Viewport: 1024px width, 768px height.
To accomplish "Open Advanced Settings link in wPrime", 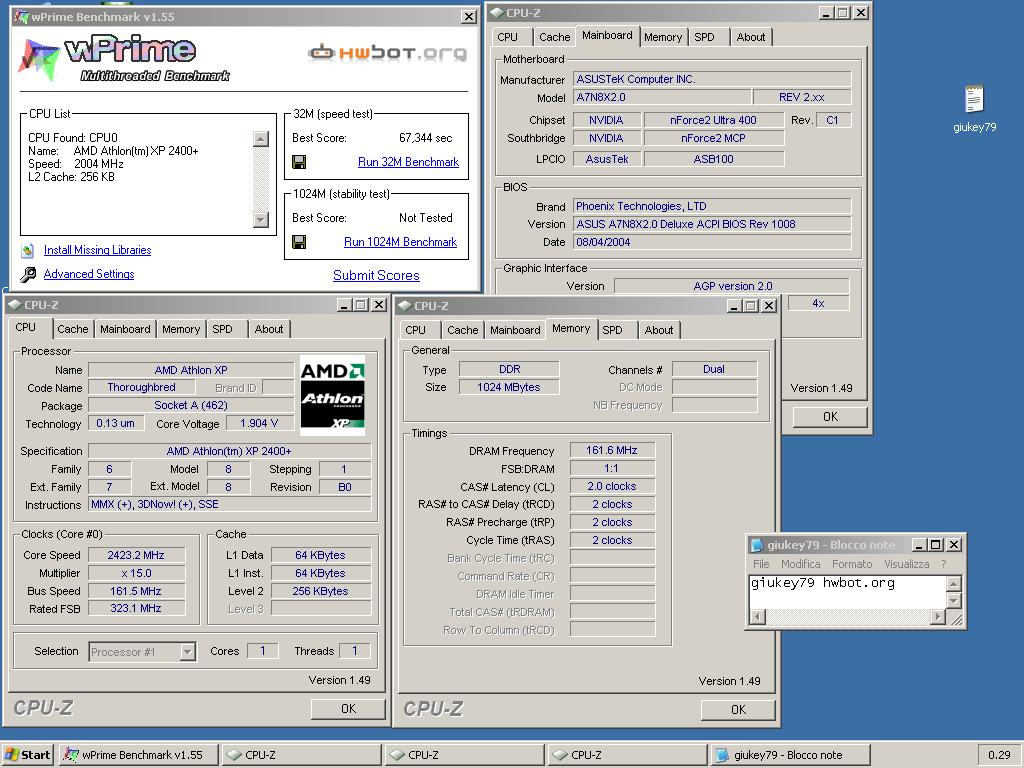I will point(89,274).
